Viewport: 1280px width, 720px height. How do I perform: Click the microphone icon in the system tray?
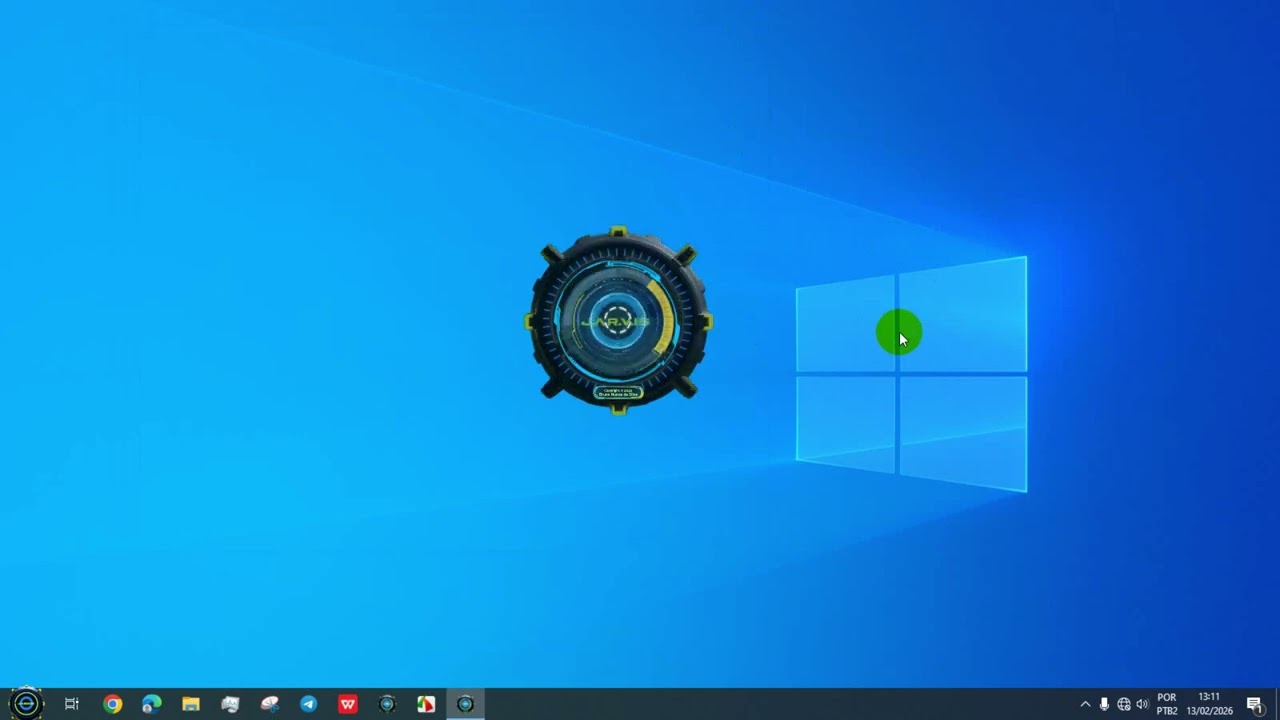coord(1104,704)
